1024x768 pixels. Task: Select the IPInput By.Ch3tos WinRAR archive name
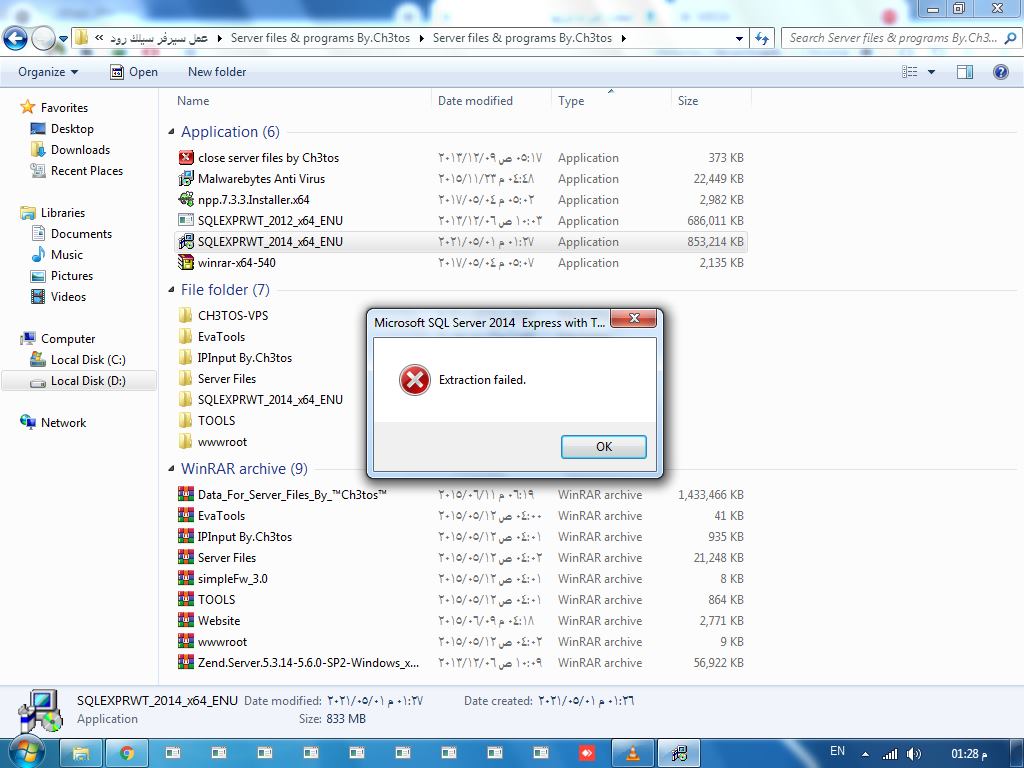[245, 537]
